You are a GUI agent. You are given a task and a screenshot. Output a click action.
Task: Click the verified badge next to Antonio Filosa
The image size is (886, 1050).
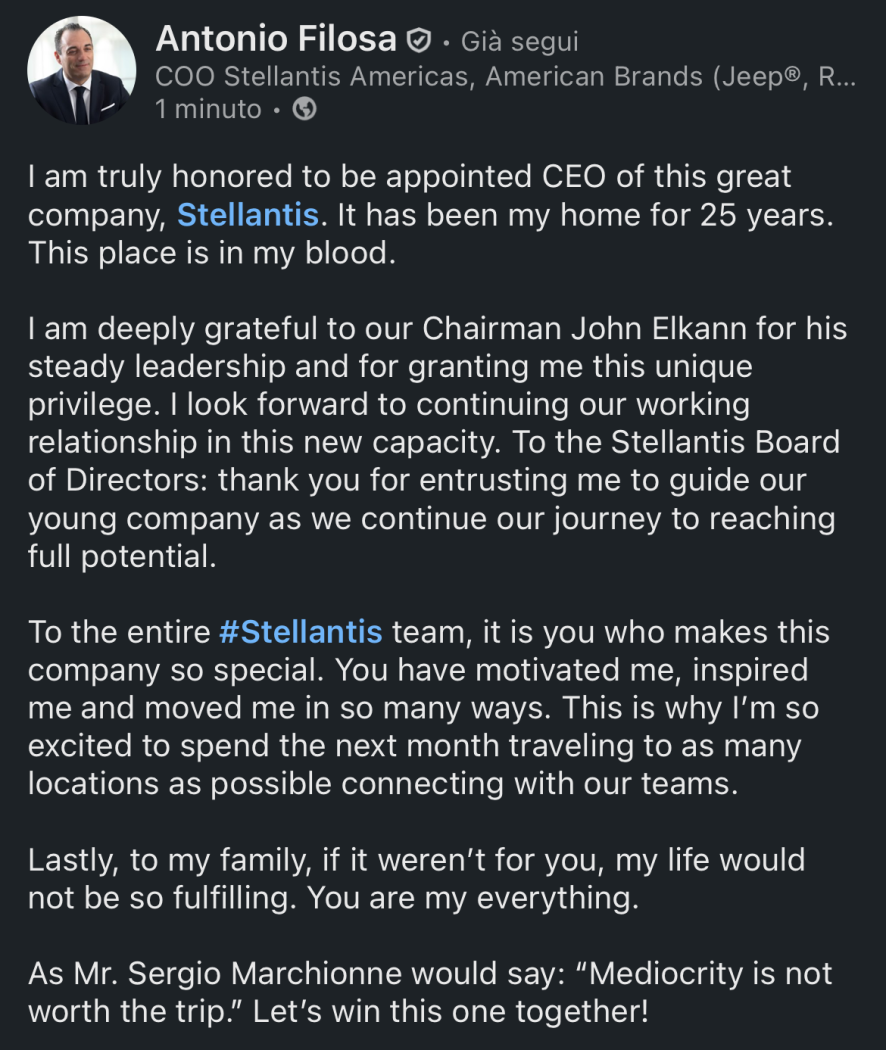coord(418,41)
